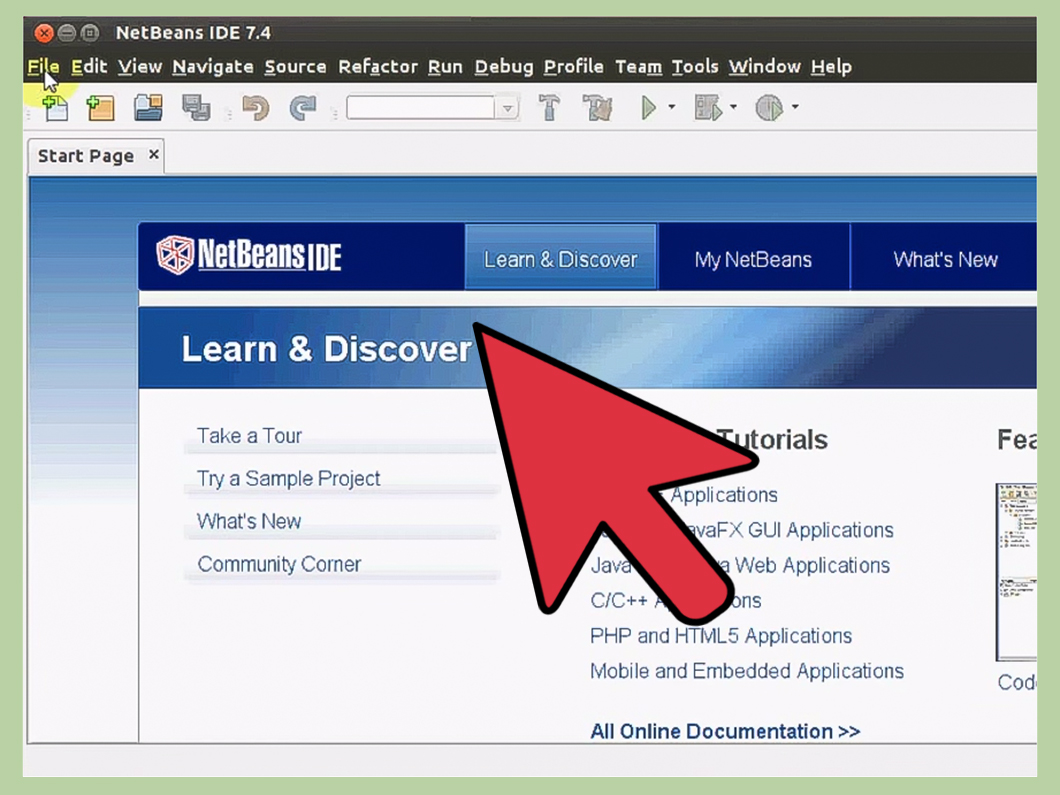This screenshot has height=795, width=1060.
Task: Open the Source menu
Action: [295, 66]
